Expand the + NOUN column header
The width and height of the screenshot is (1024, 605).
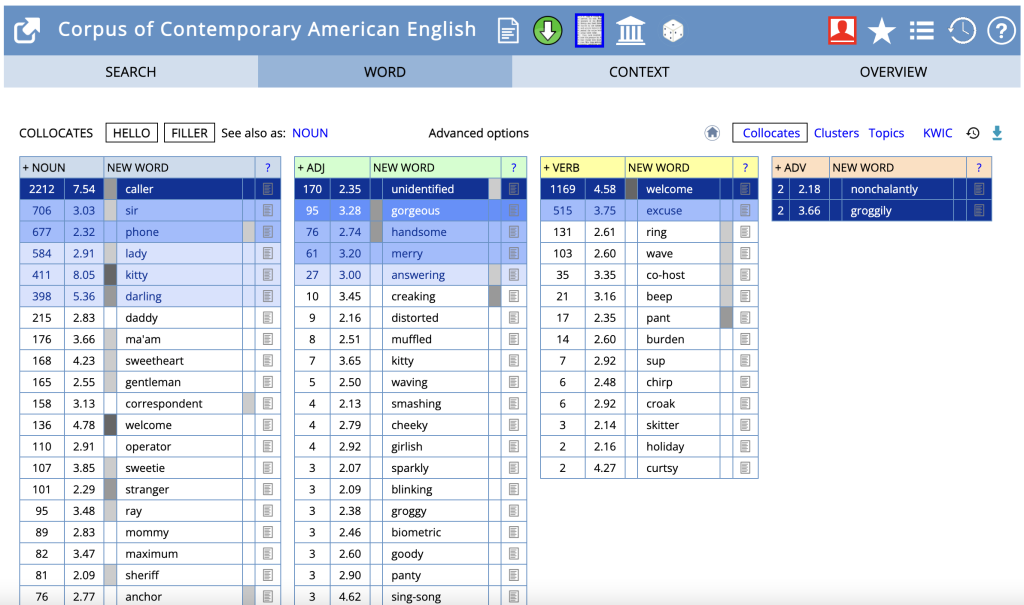(44, 167)
